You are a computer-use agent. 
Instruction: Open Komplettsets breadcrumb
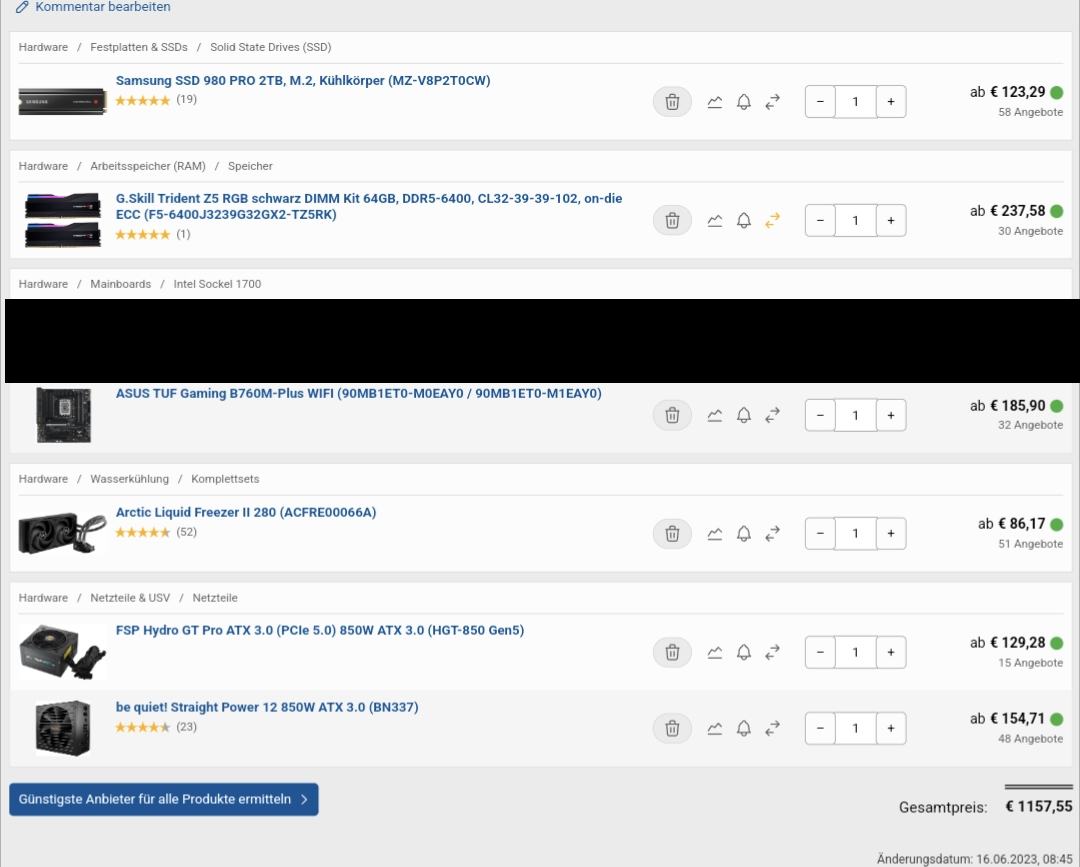[x=225, y=479]
